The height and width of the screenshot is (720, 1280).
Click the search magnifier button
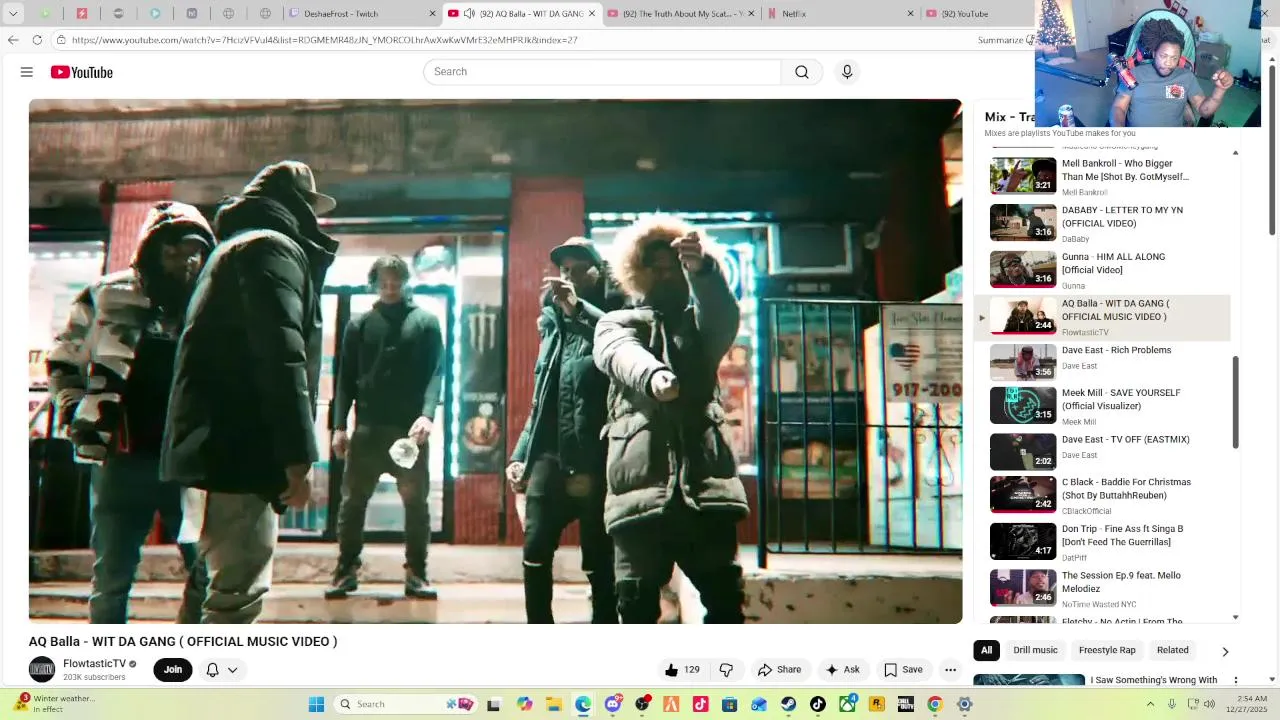pos(802,72)
